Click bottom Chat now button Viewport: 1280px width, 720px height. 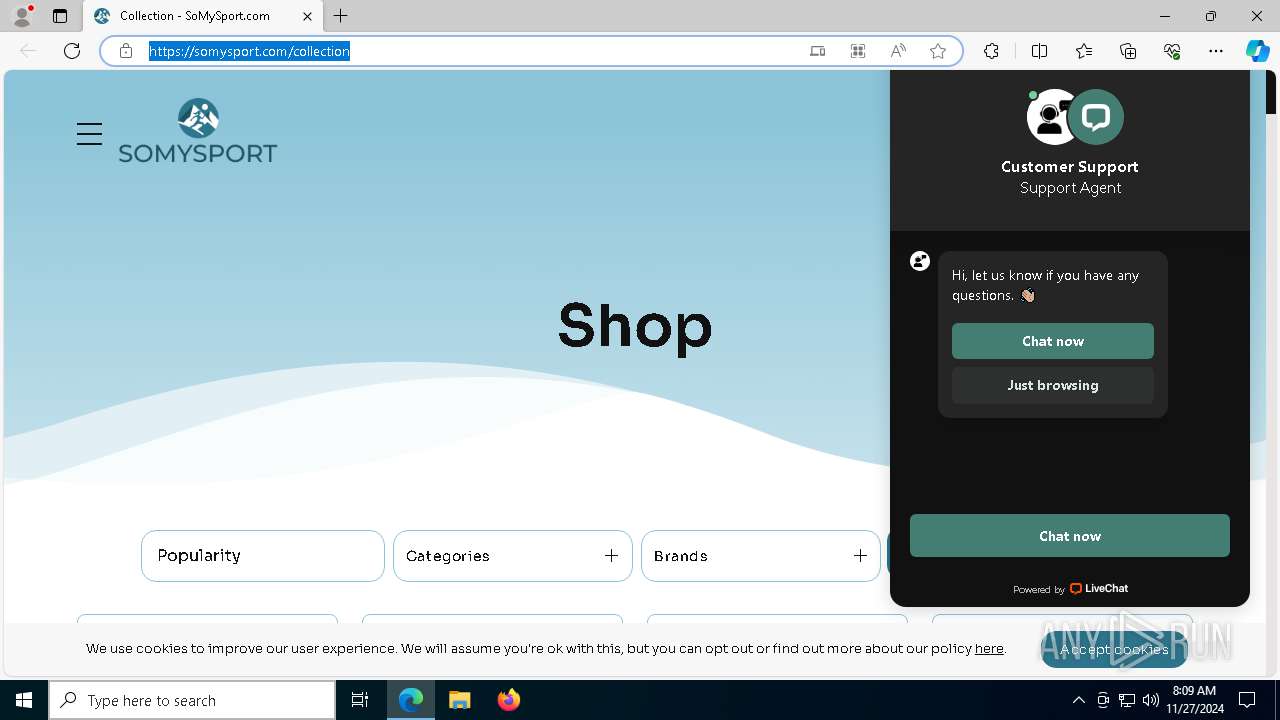point(1070,536)
